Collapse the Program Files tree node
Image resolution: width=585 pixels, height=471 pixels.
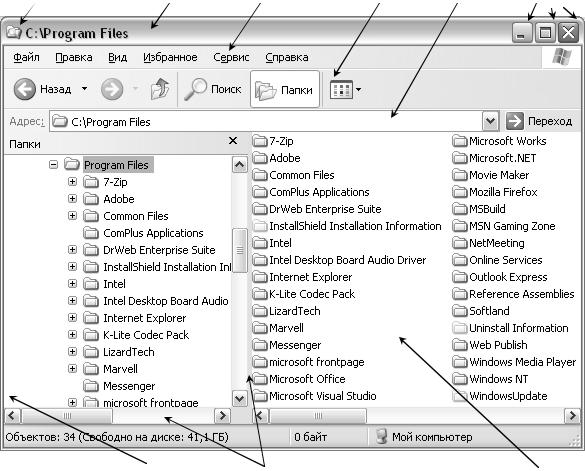tap(53, 165)
